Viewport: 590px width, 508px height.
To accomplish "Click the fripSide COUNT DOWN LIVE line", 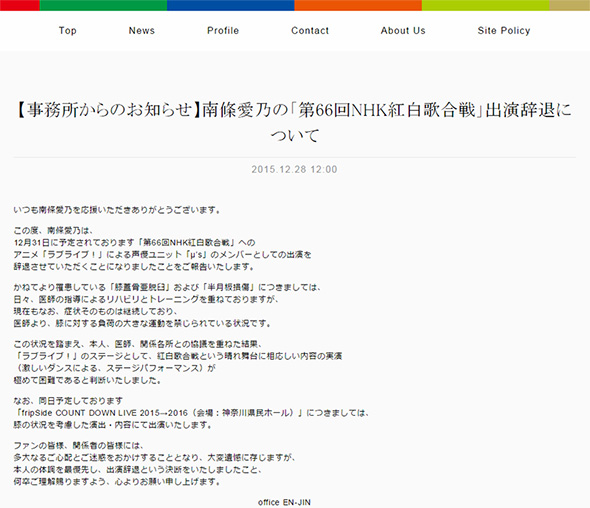I will tap(192, 413).
